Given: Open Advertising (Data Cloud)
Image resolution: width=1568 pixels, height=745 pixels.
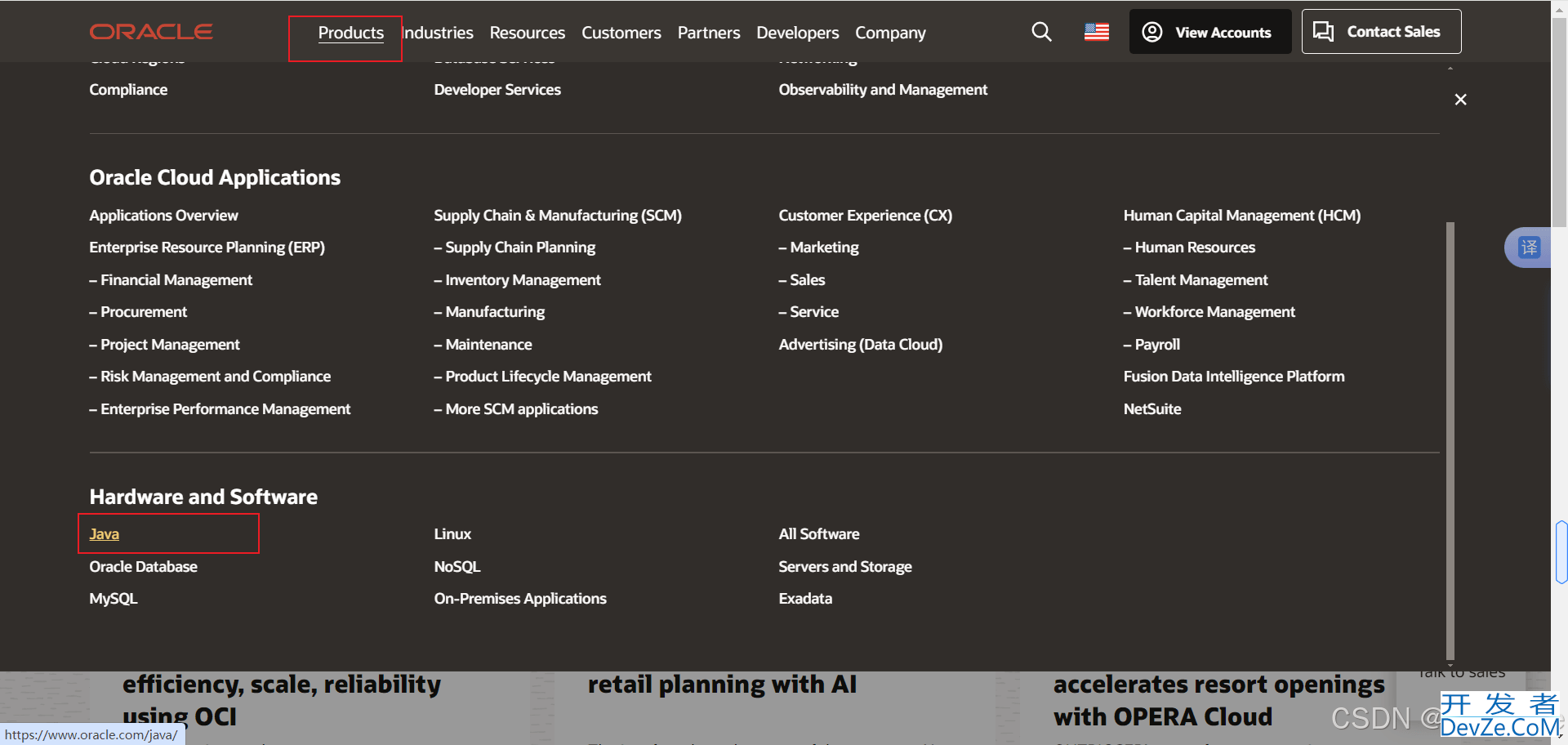Looking at the screenshot, I should 860,345.
